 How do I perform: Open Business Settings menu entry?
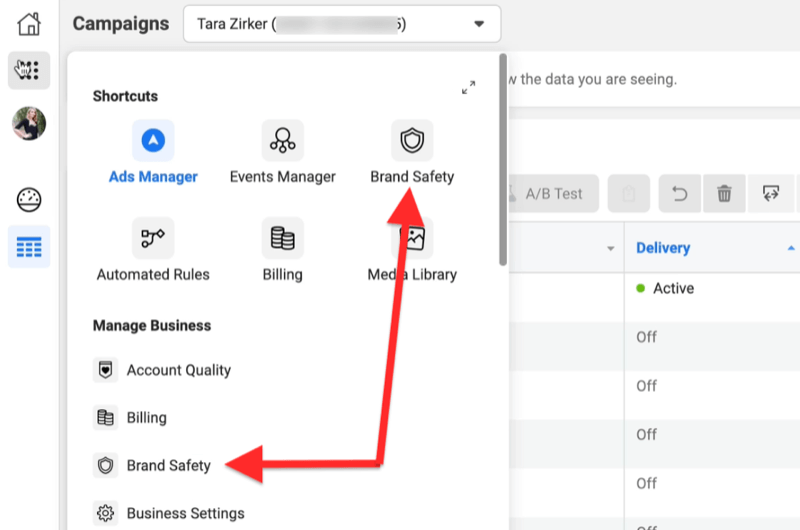click(x=169, y=513)
